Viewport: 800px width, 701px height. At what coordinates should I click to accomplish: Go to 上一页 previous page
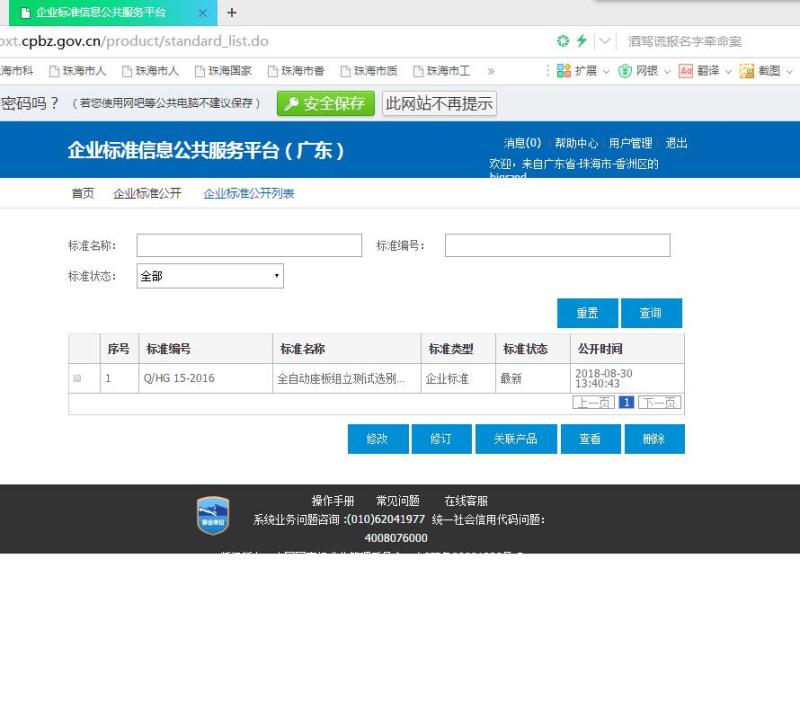tap(593, 403)
